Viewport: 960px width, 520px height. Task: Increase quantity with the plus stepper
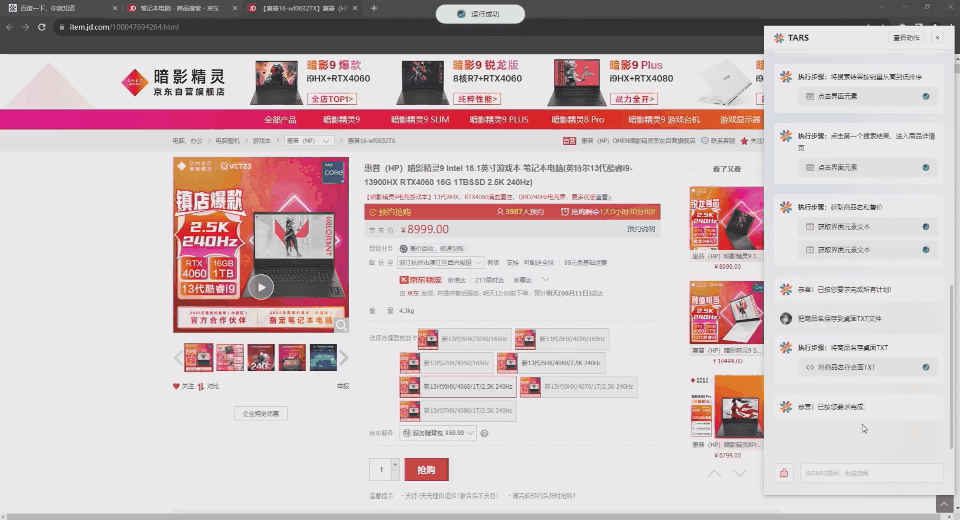[396, 464]
